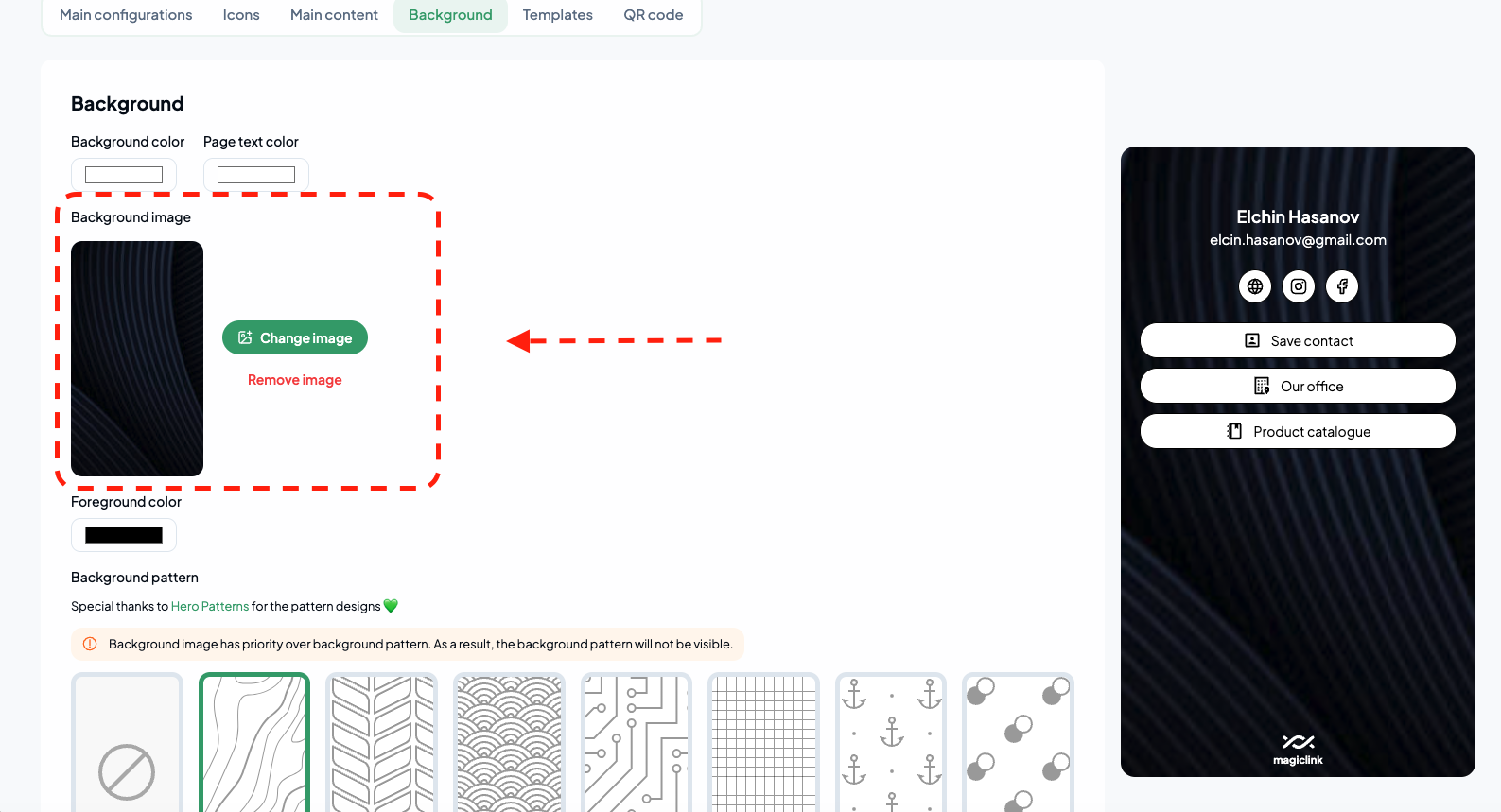
Task: Click the Instagram icon in preview
Action: pyautogui.click(x=1299, y=286)
